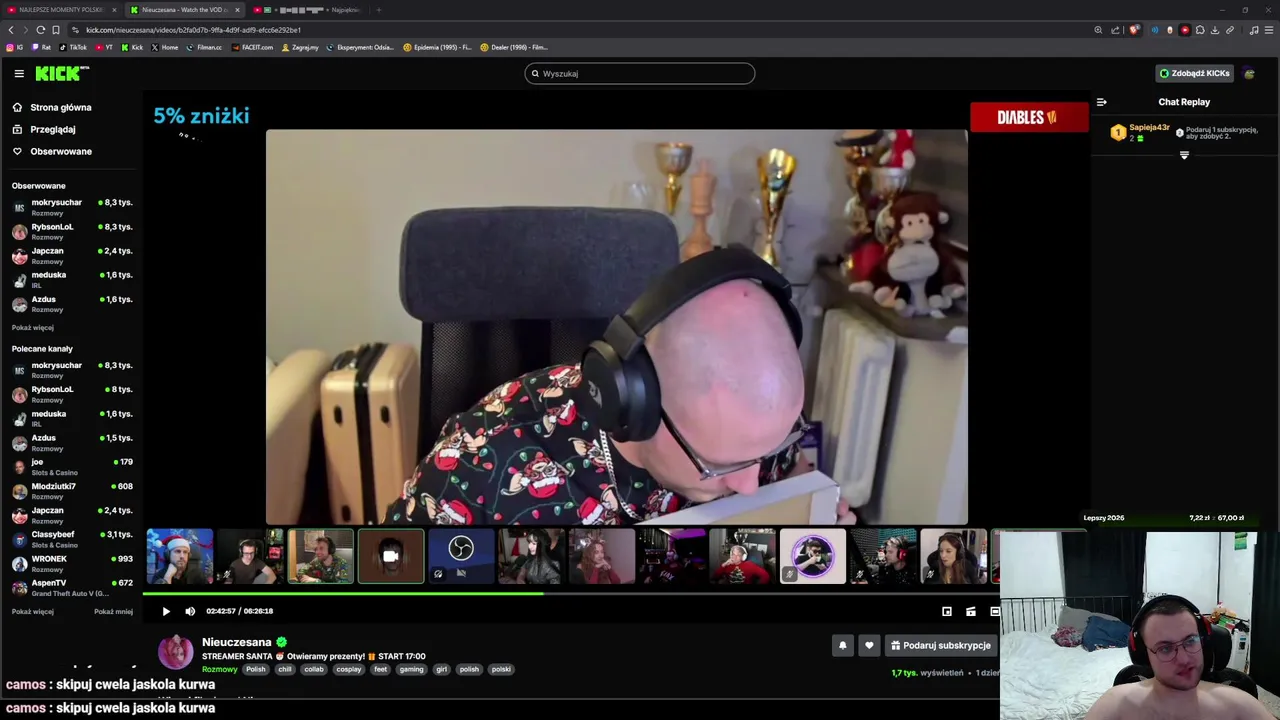
Task: Open the IG bookmark
Action: 15,47
